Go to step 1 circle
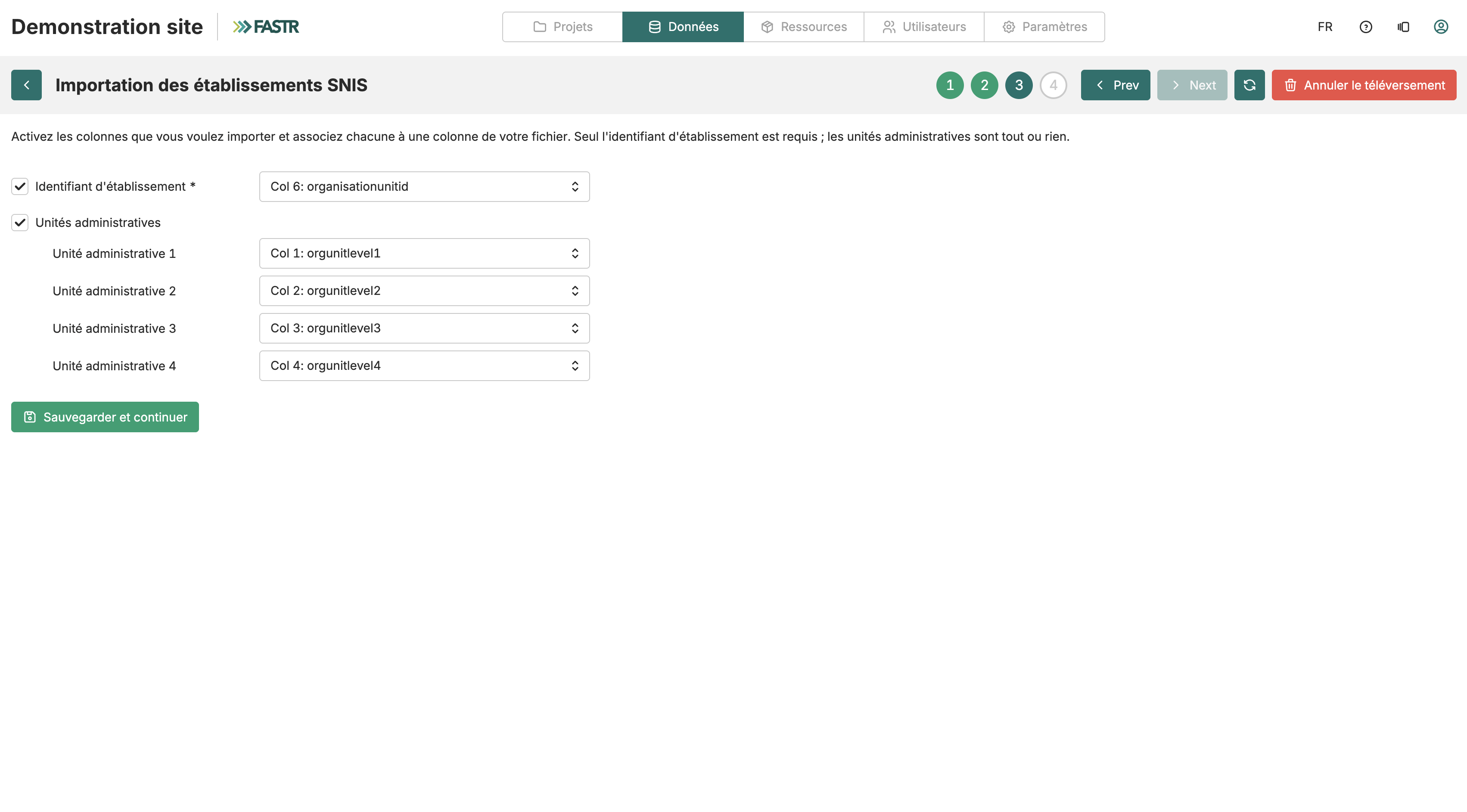 coord(950,85)
